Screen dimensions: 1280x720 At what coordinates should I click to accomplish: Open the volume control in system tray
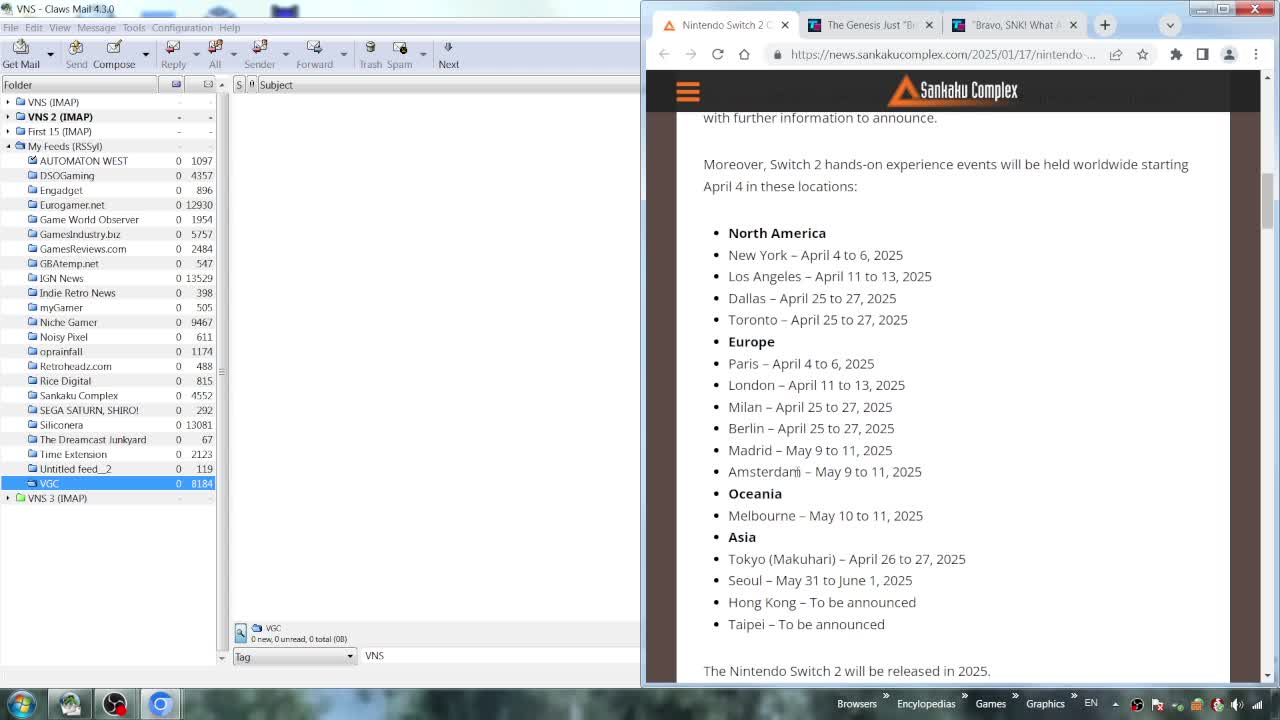click(1237, 704)
